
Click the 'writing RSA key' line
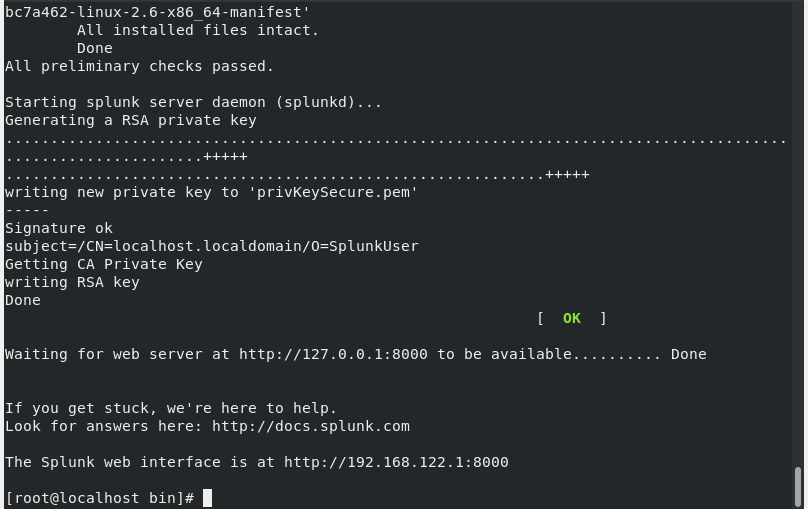tap(72, 282)
